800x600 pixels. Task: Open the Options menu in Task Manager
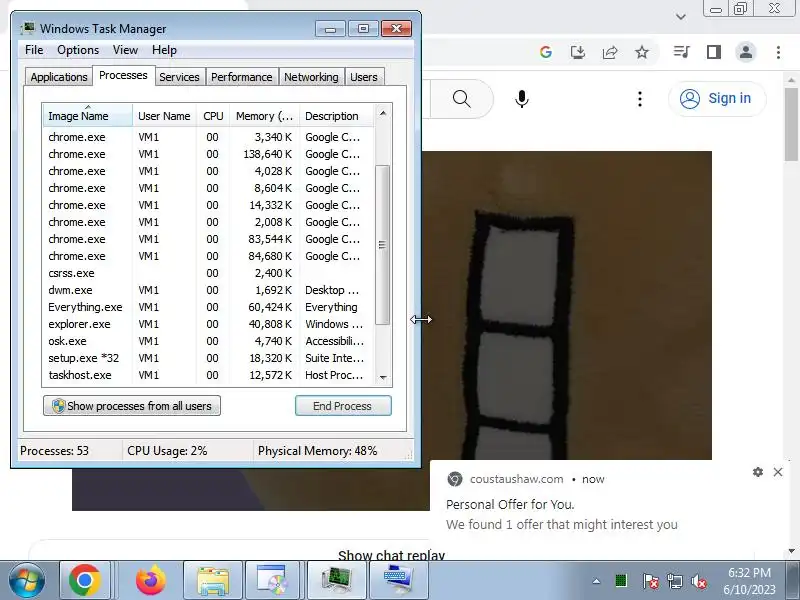[78, 50]
